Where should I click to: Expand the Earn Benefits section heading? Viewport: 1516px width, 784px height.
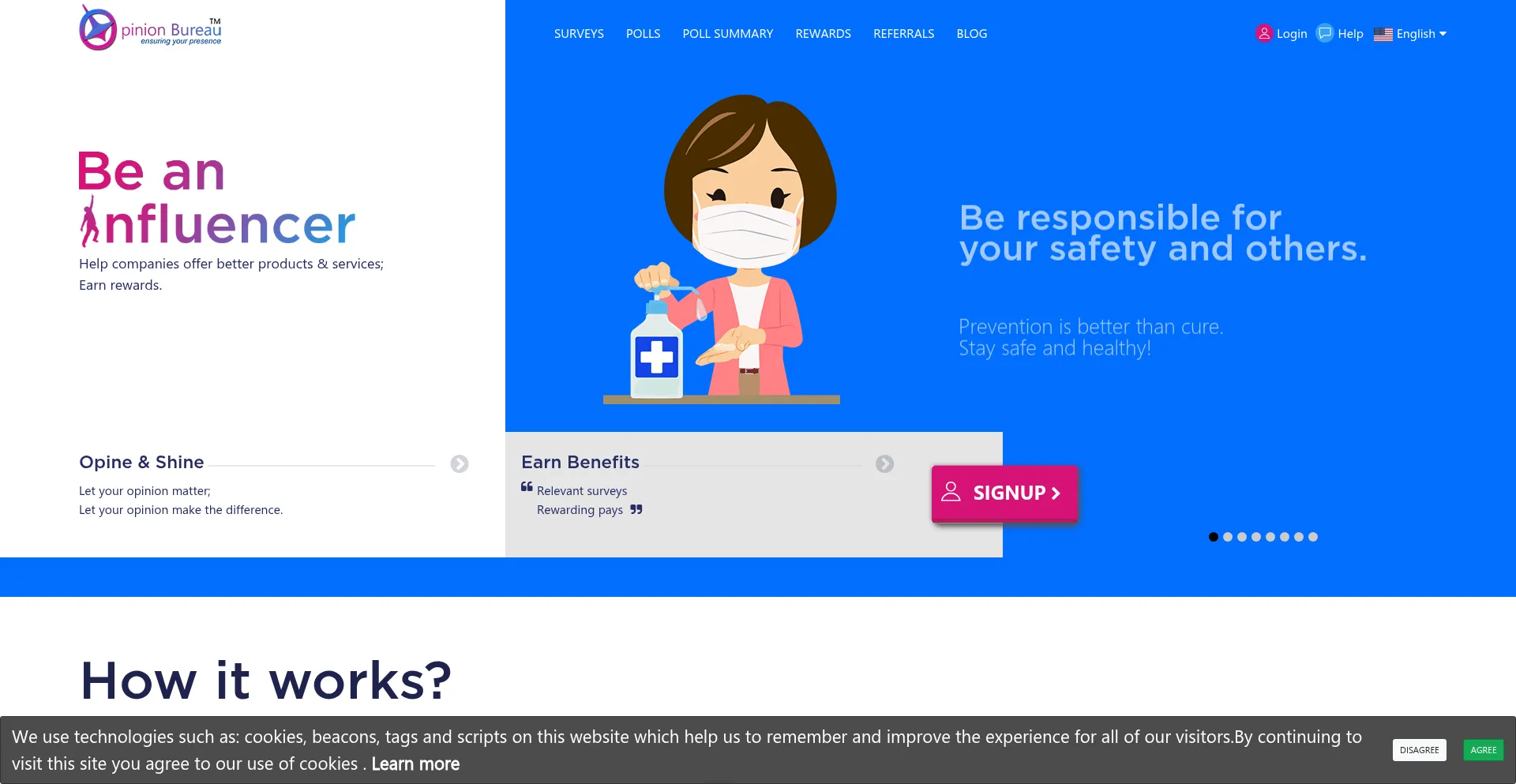pos(580,462)
